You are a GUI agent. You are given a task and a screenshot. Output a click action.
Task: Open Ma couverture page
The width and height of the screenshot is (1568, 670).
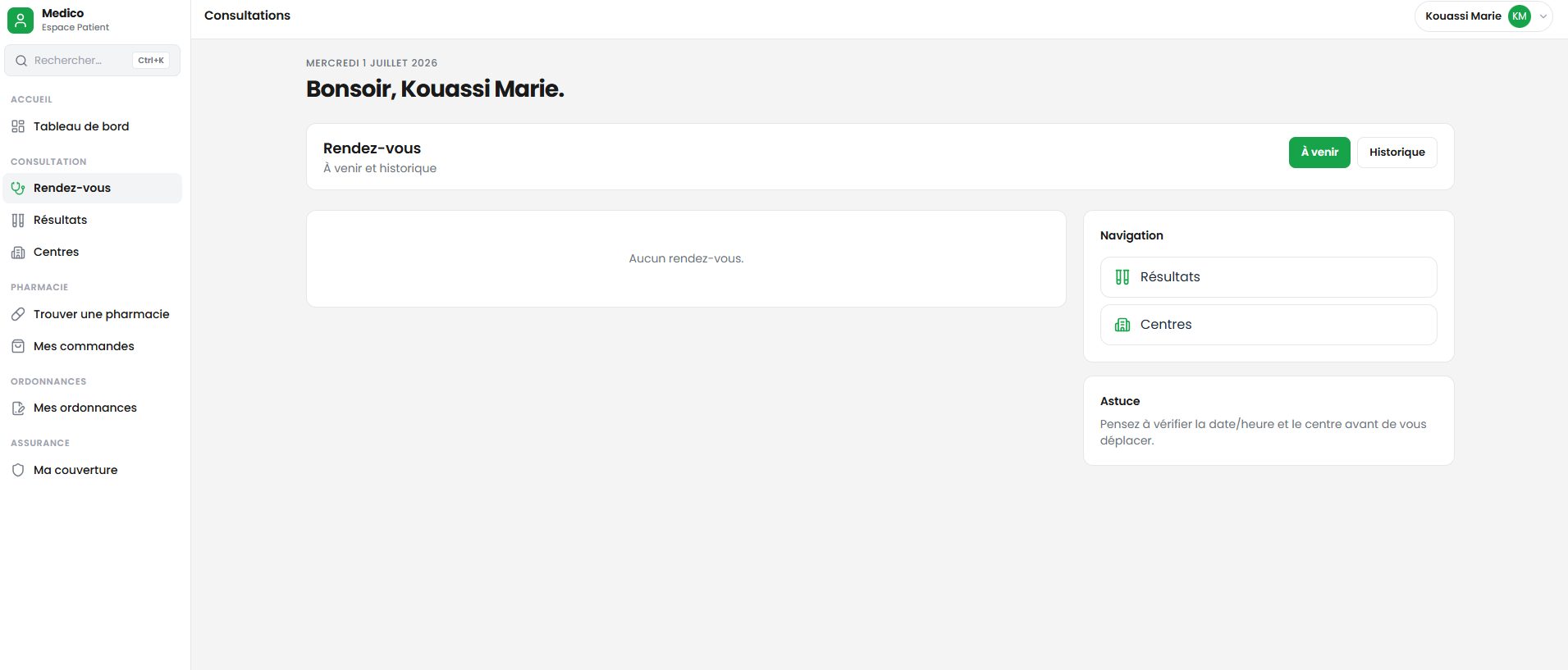[93, 470]
